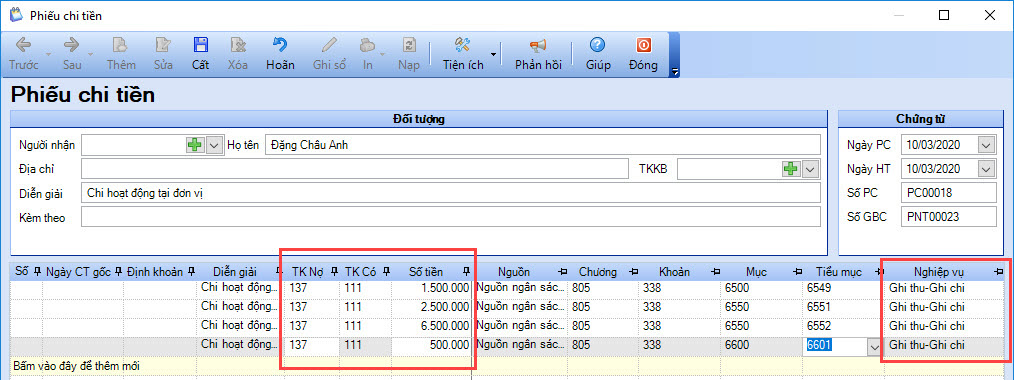Image resolution: width=1014 pixels, height=380 pixels.
Task: Select the Mục 6600 cell
Action: pyautogui.click(x=762, y=345)
